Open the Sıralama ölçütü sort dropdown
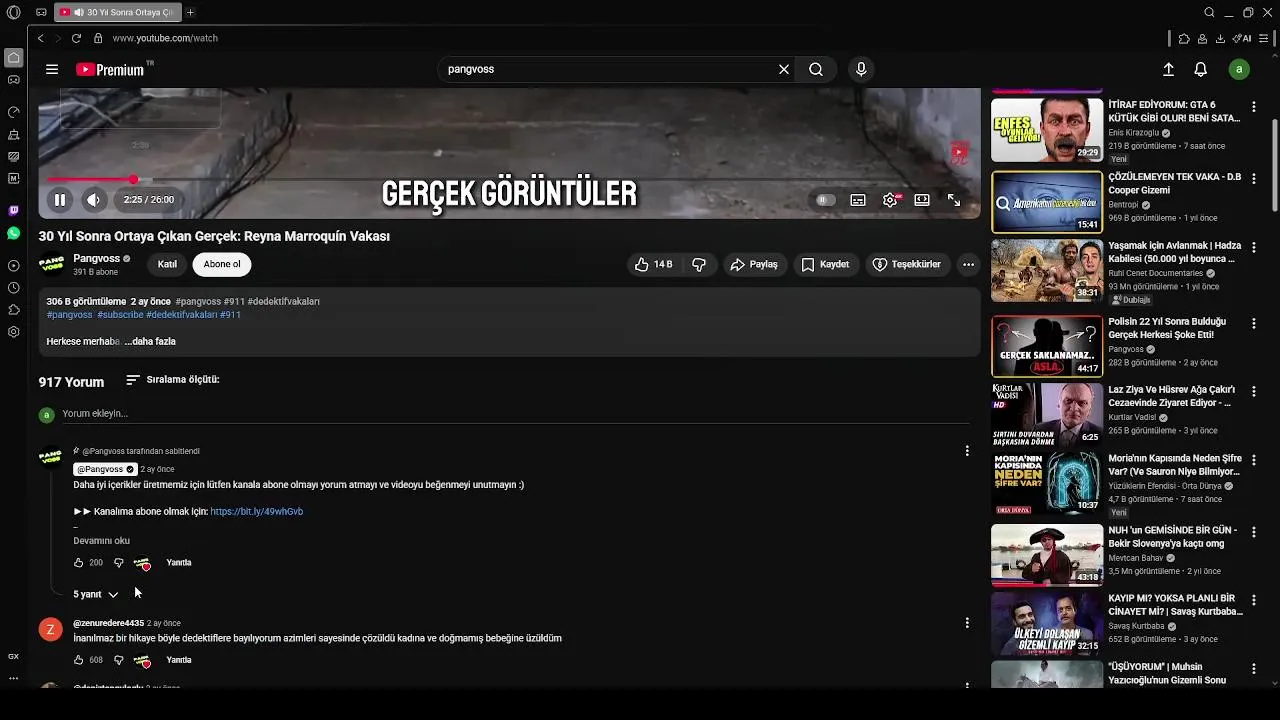Image resolution: width=1280 pixels, height=720 pixels. (x=173, y=380)
